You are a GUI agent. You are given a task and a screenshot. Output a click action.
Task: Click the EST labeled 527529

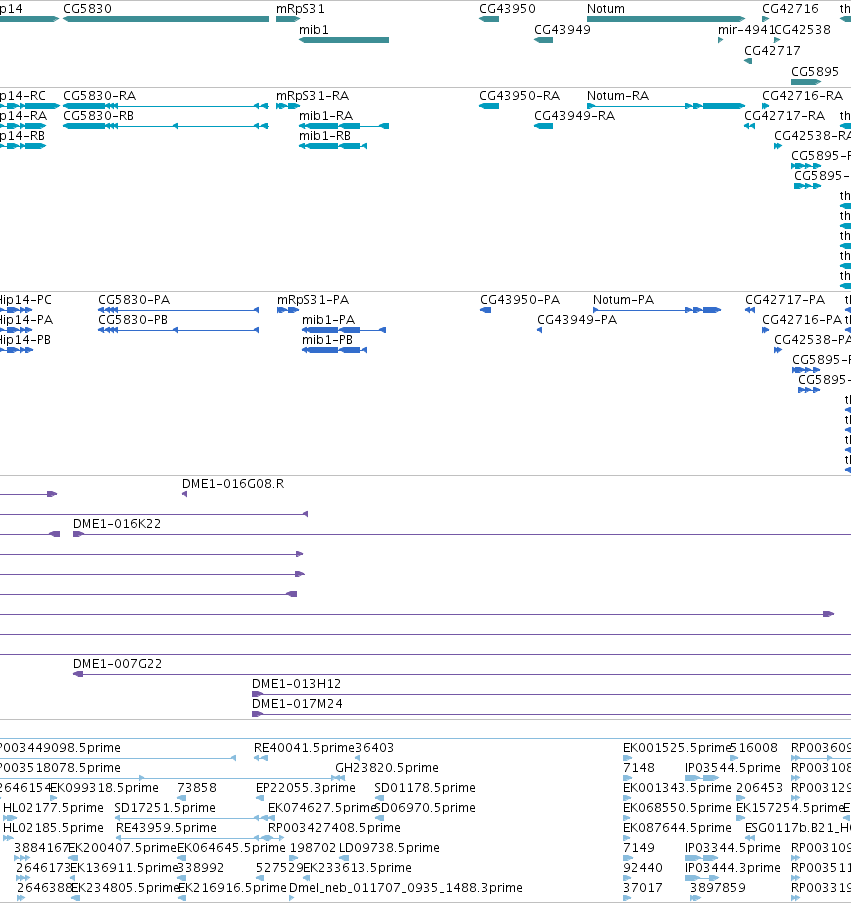(279, 868)
